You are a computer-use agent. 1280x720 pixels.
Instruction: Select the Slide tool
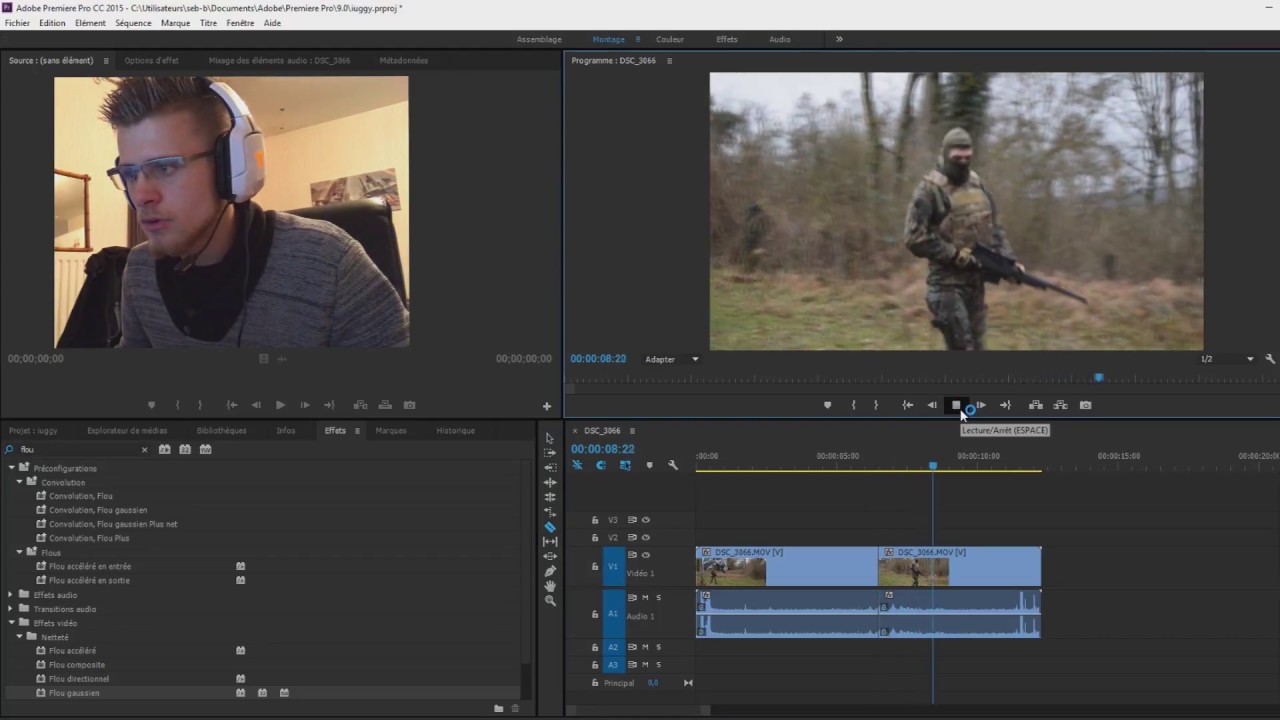pos(550,556)
